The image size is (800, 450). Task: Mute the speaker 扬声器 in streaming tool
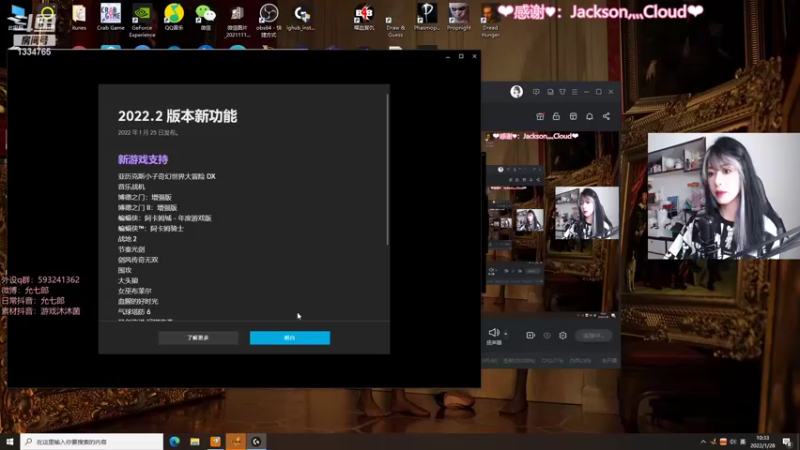click(x=493, y=333)
